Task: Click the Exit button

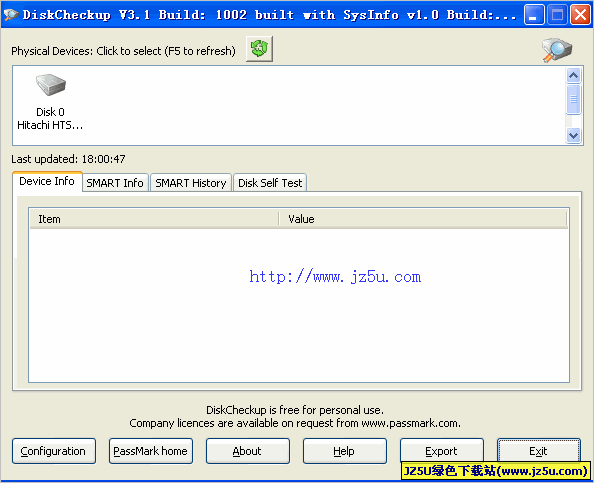Action: click(x=538, y=451)
